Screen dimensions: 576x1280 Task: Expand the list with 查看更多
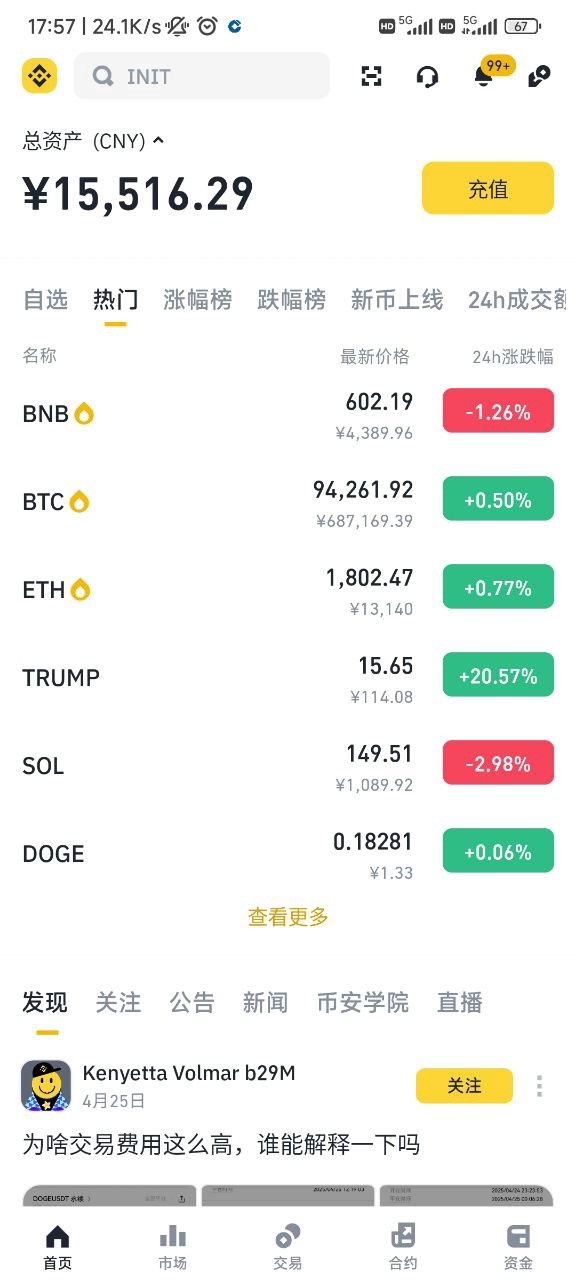tap(288, 916)
